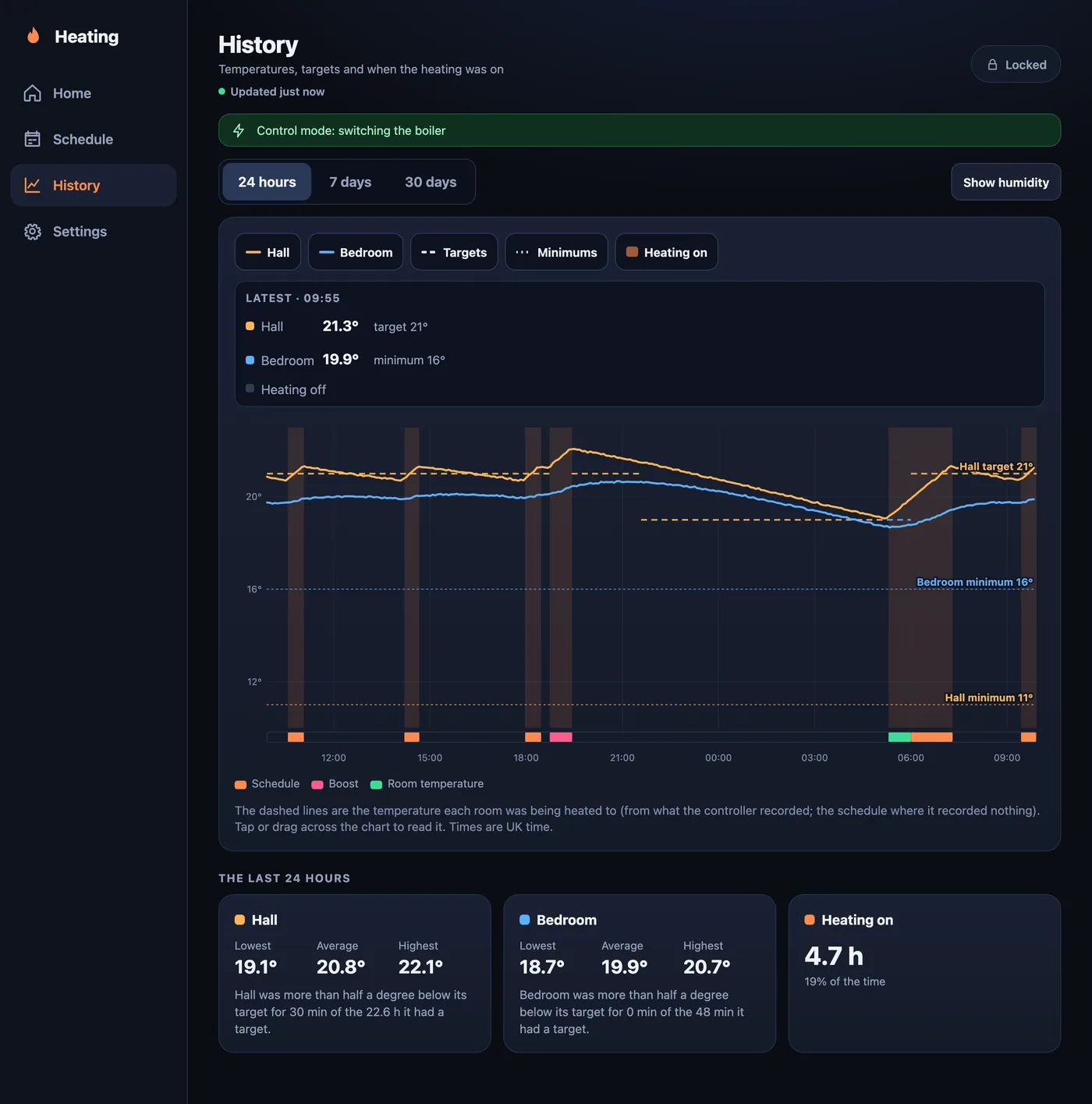Click the green Room temperature legend swatch
The height and width of the screenshot is (1104, 1092).
pos(376,784)
